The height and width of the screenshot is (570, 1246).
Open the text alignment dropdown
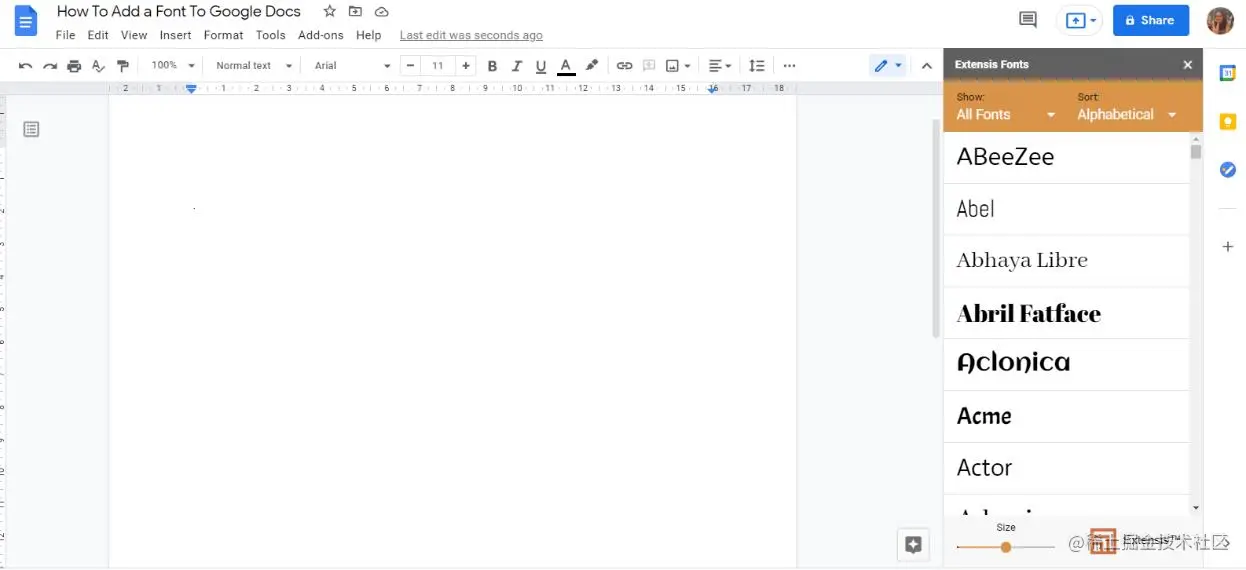(720, 66)
